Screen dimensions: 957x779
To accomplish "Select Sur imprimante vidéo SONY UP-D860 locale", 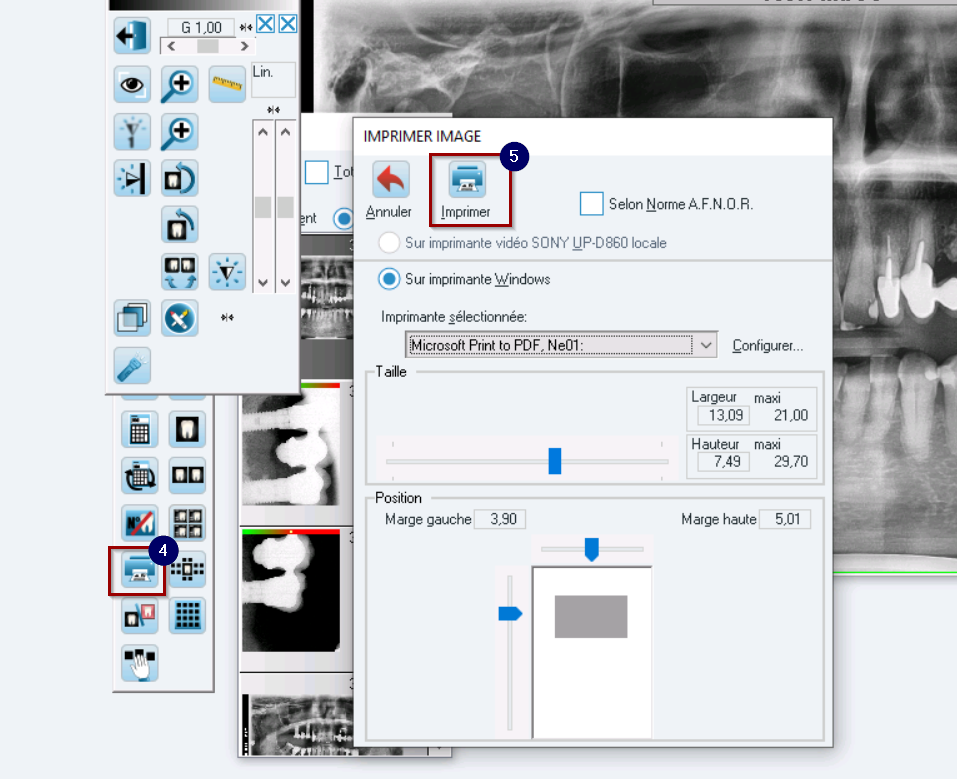I will pos(389,243).
